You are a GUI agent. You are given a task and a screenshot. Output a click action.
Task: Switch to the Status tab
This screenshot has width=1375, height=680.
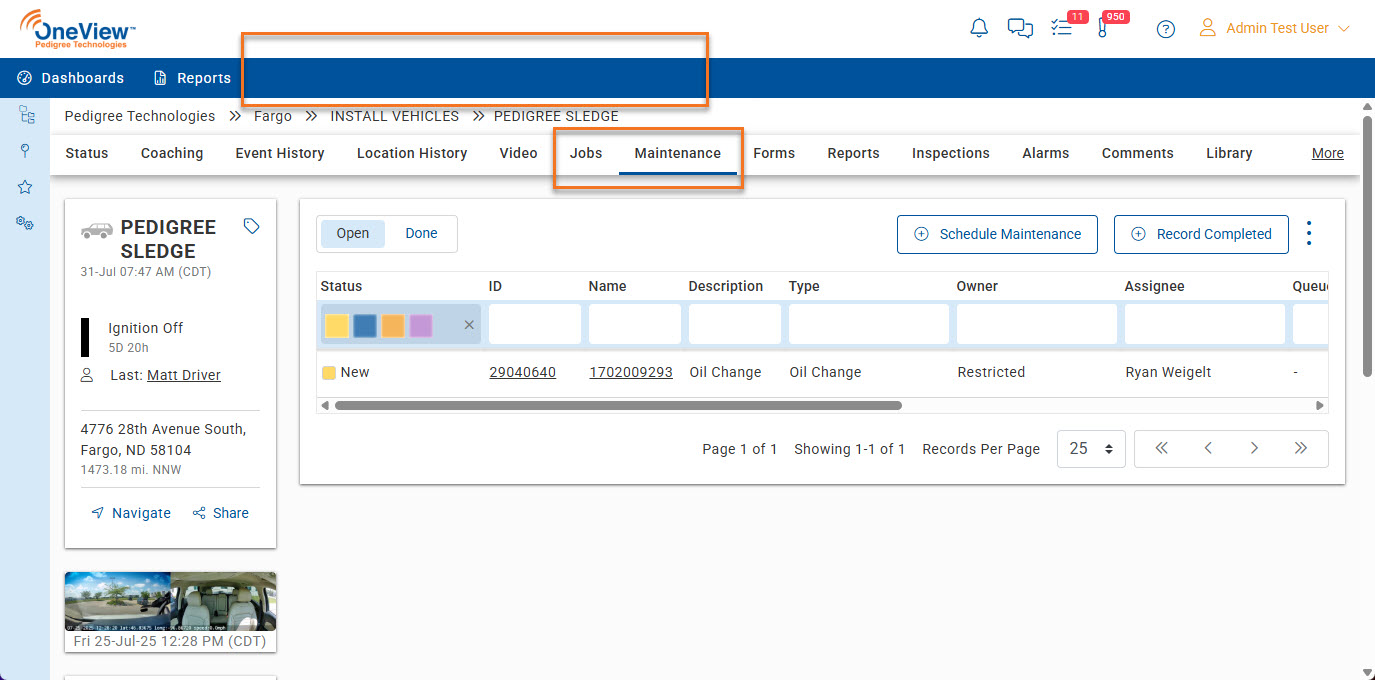87,153
